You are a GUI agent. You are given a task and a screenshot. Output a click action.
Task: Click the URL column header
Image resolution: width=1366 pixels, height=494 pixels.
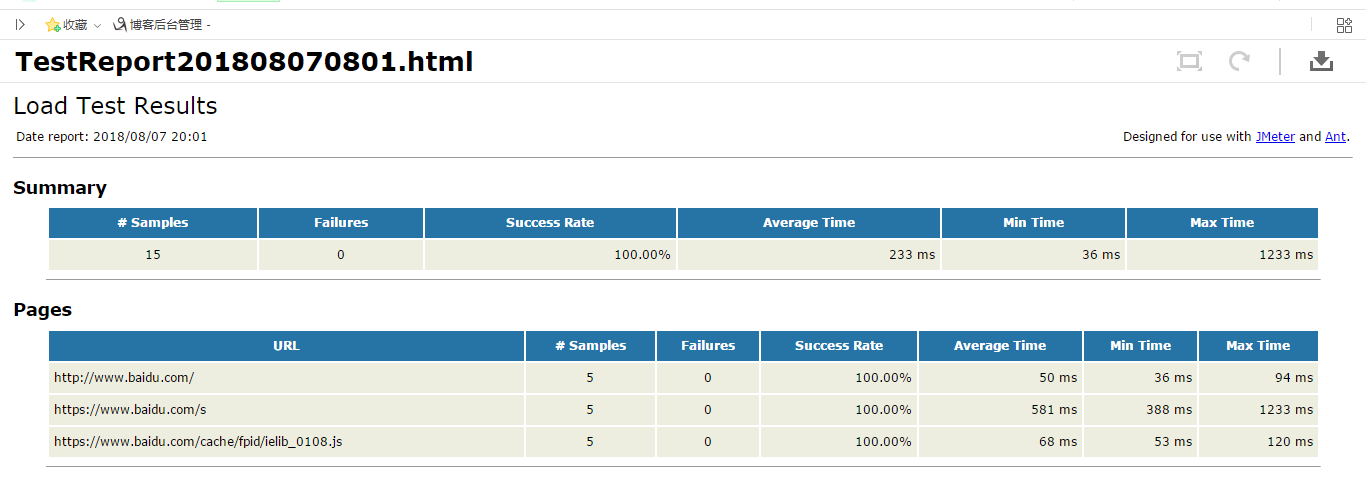[x=286, y=346]
